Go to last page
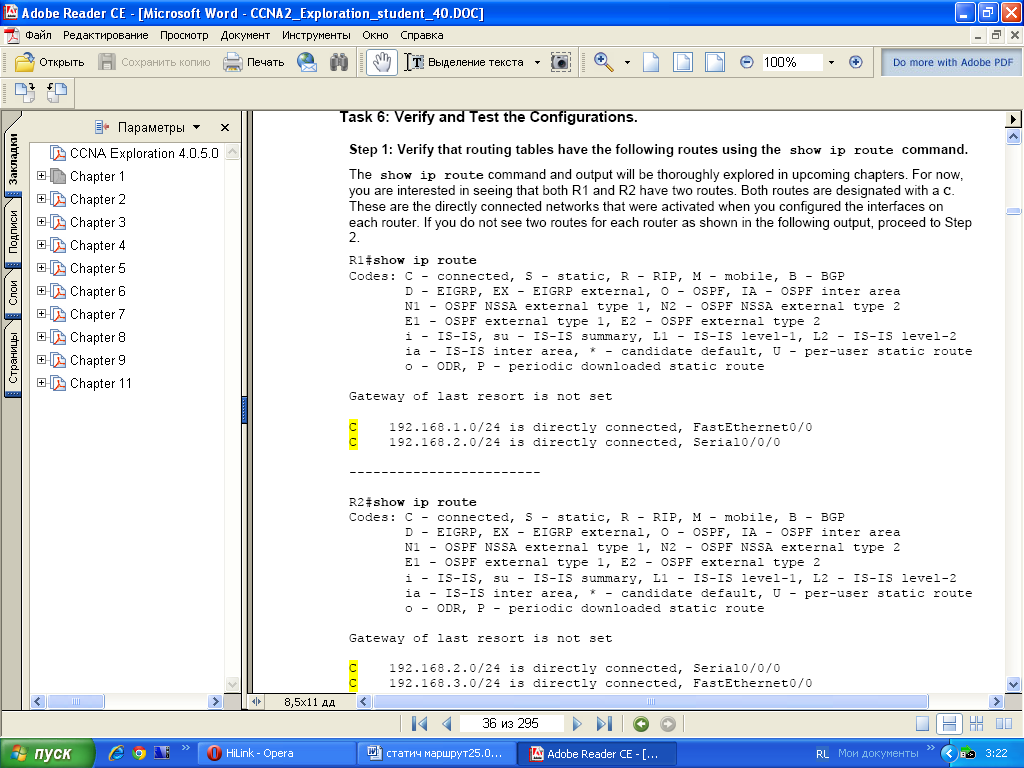The height and width of the screenshot is (768, 1024). 604,724
